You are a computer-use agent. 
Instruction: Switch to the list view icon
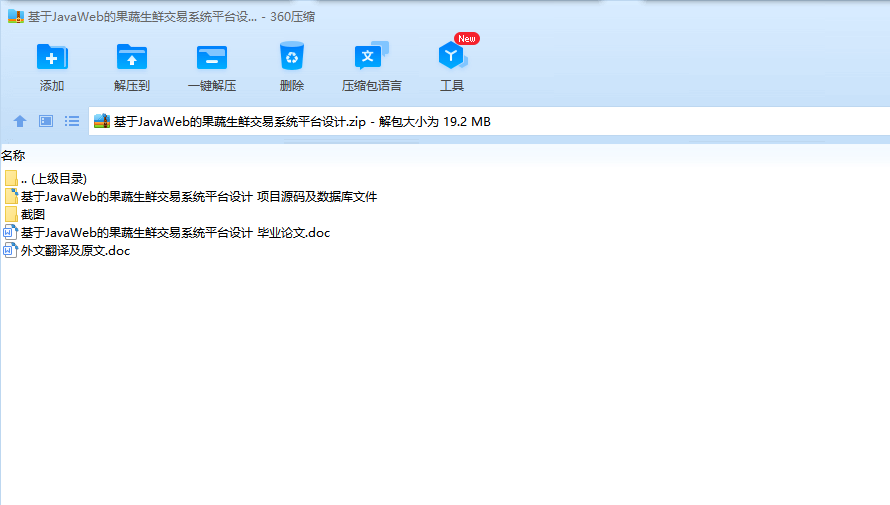coord(72,121)
